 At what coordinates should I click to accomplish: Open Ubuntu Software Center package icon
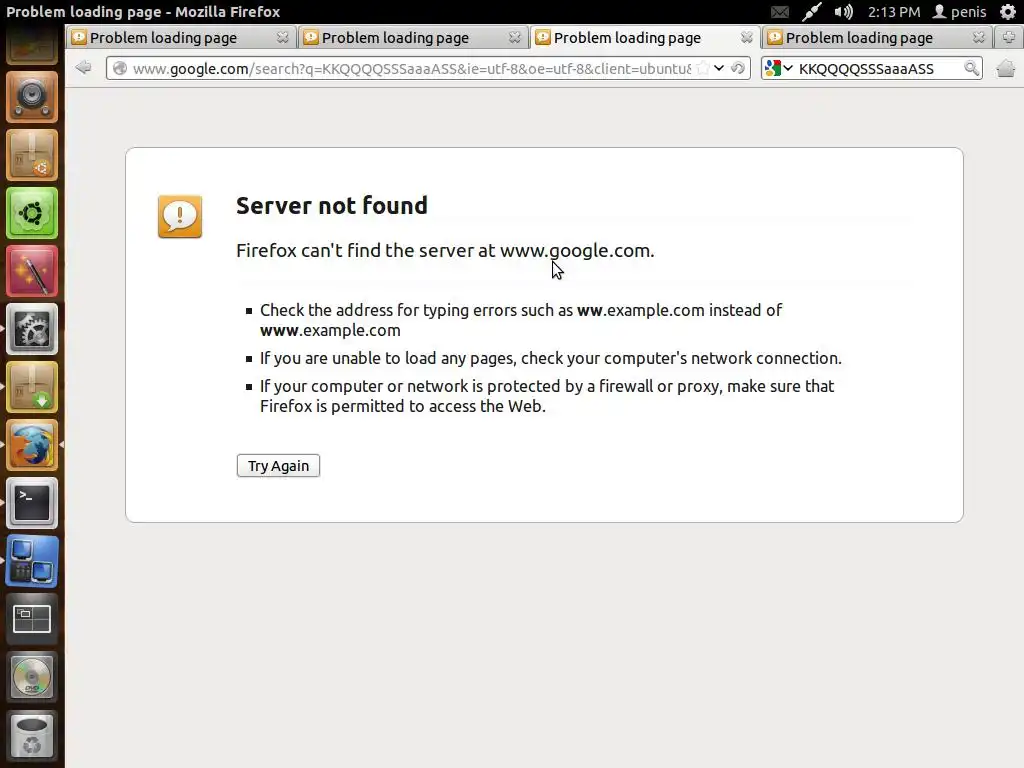tap(32, 155)
